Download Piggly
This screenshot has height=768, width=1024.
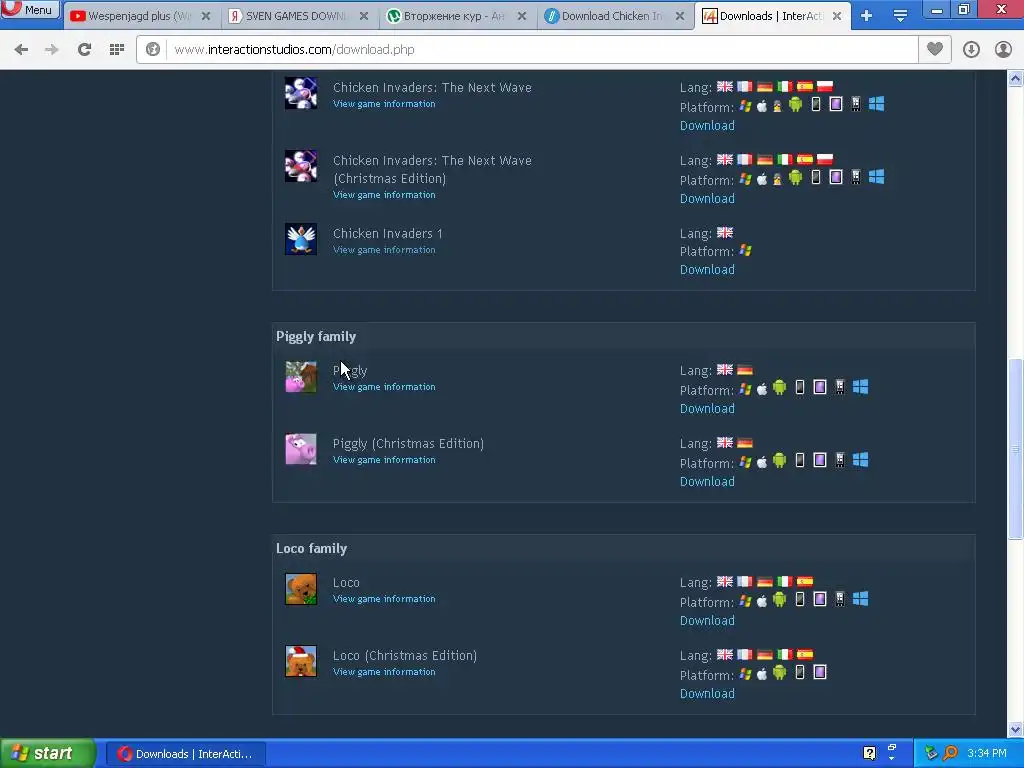pyautogui.click(x=707, y=409)
